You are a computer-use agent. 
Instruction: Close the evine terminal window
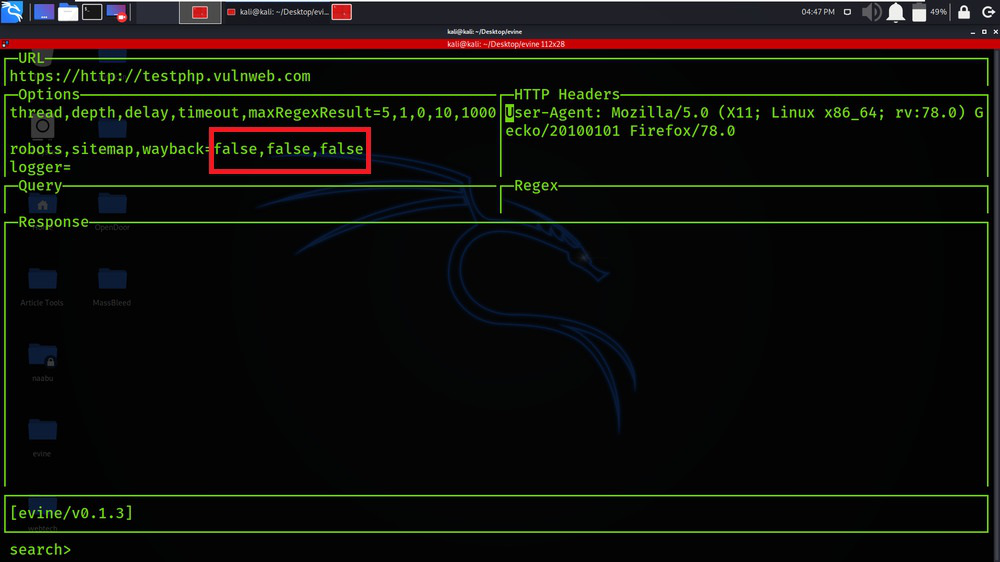[995, 32]
